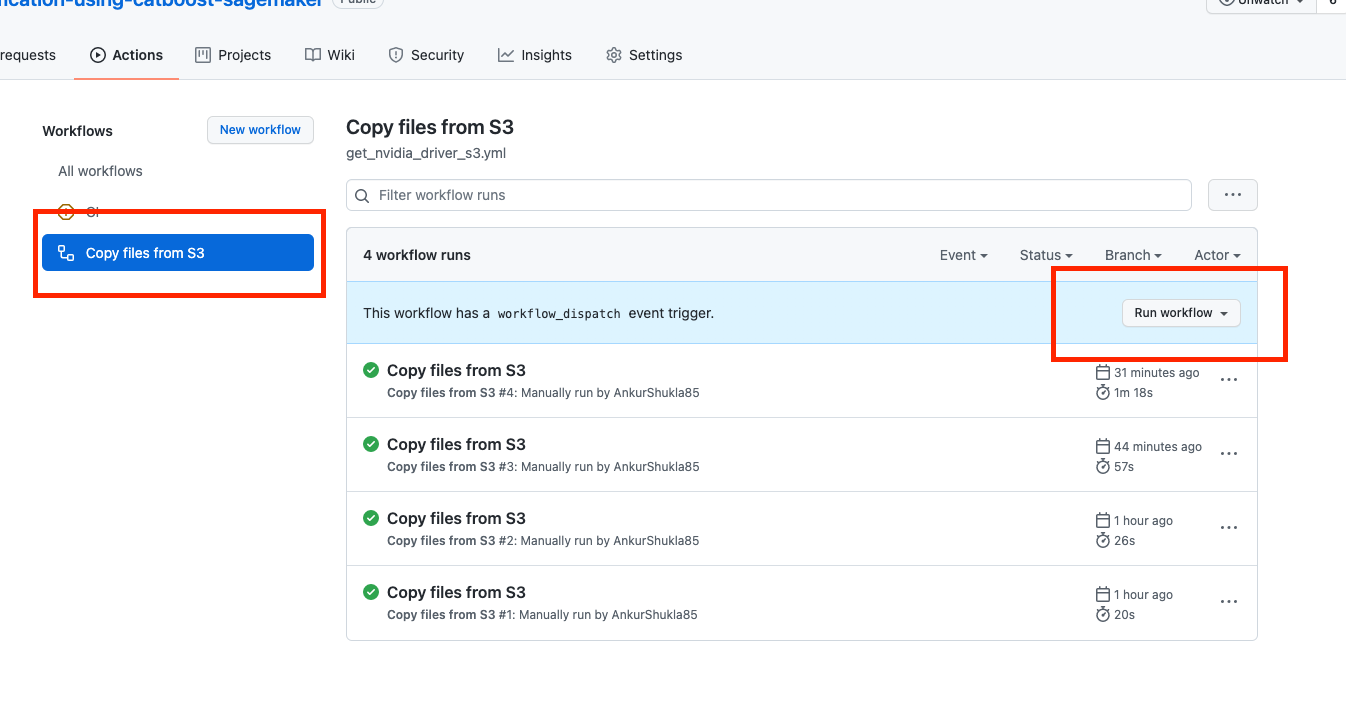Click the green success check of run #1
Image resolution: width=1346 pixels, height=703 pixels.
371,592
